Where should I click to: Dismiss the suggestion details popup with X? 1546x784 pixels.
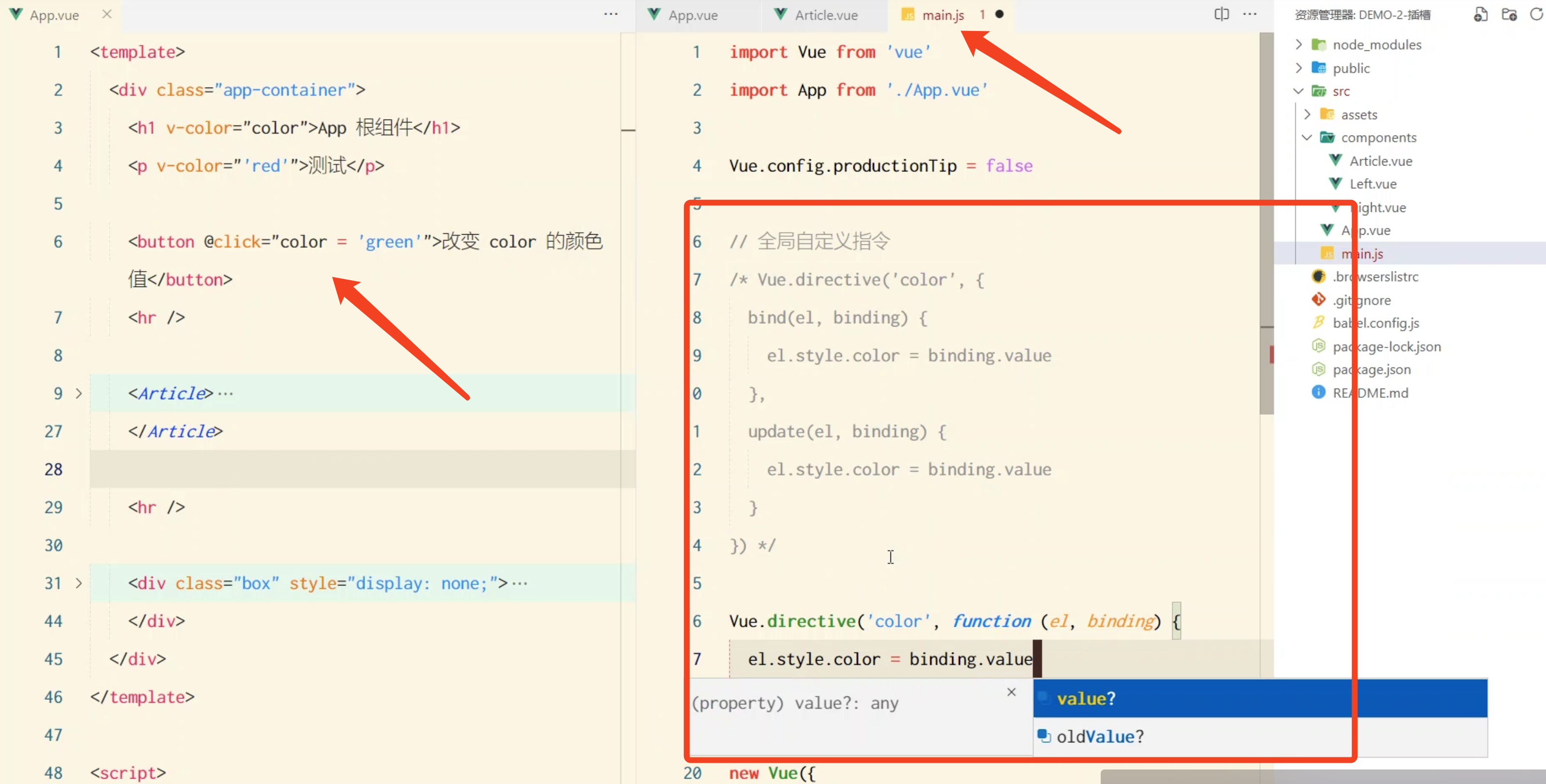pos(1011,692)
